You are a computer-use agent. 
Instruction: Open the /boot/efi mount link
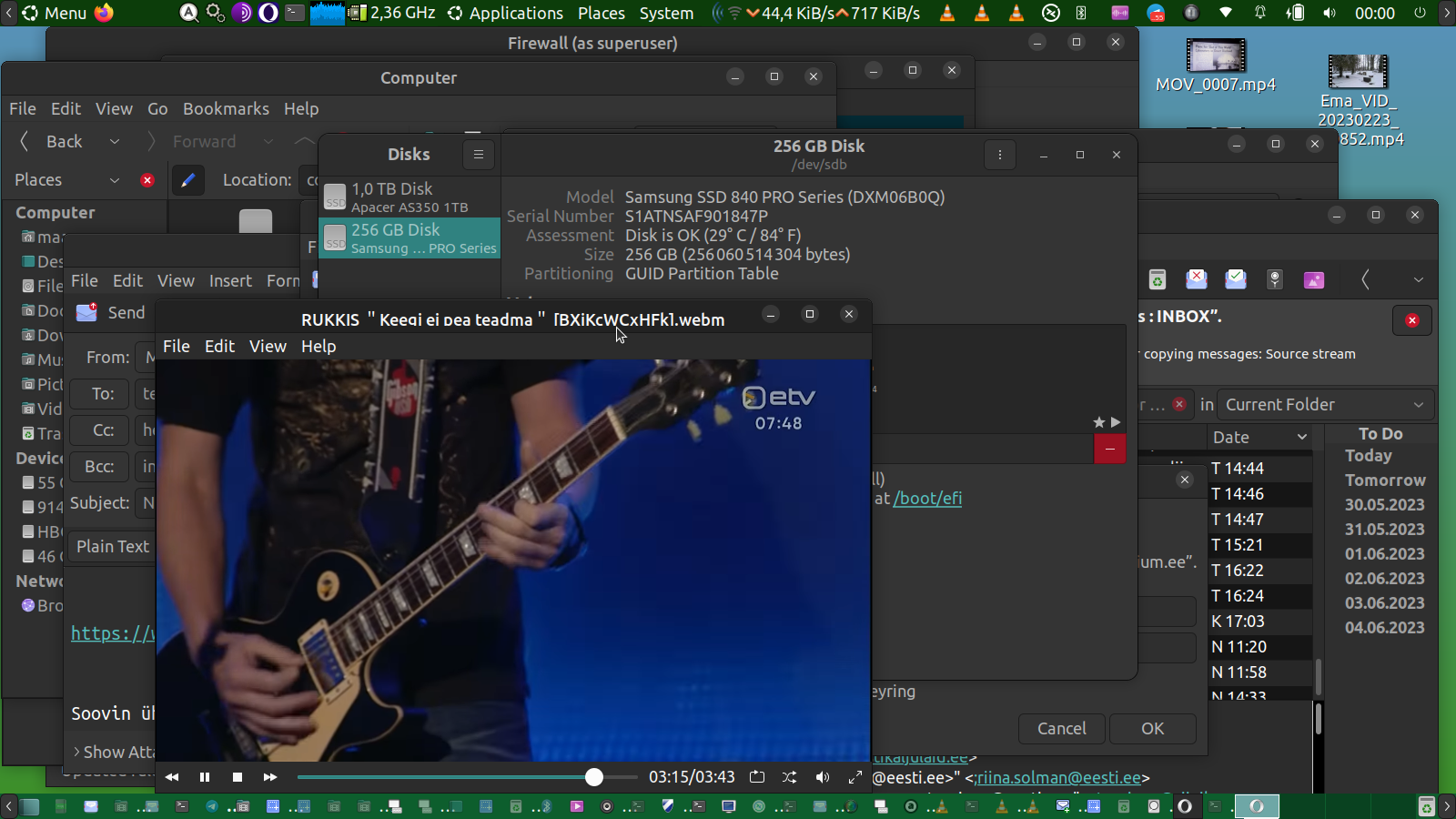[927, 499]
